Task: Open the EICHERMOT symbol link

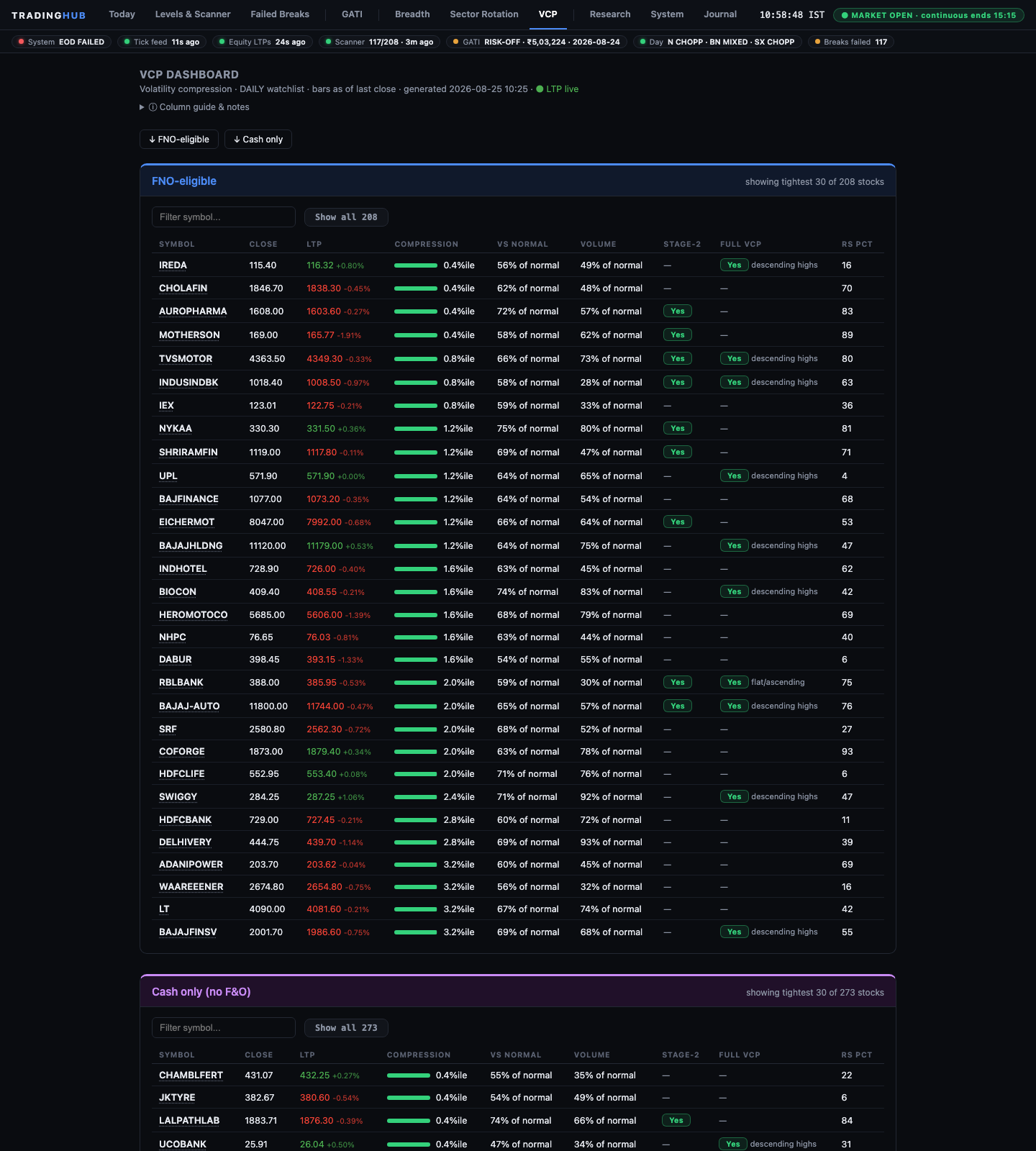Action: point(186,522)
